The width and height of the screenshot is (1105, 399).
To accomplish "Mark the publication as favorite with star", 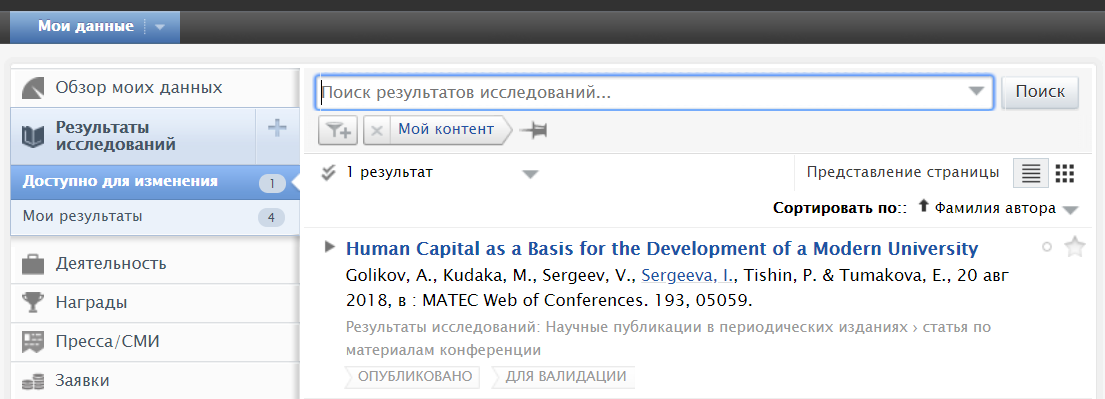I will click(1075, 247).
